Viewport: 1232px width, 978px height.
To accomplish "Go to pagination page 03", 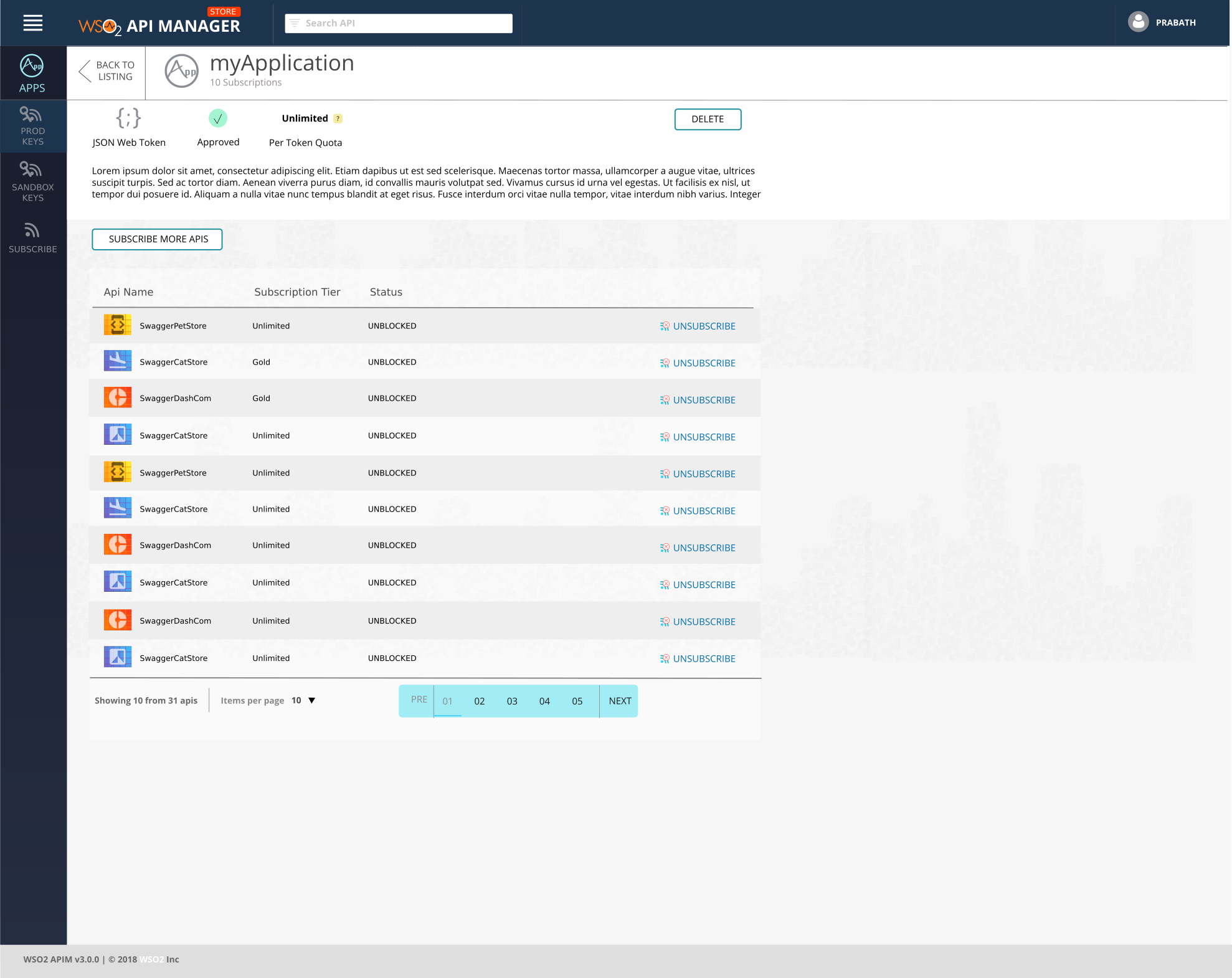I will click(x=512, y=701).
